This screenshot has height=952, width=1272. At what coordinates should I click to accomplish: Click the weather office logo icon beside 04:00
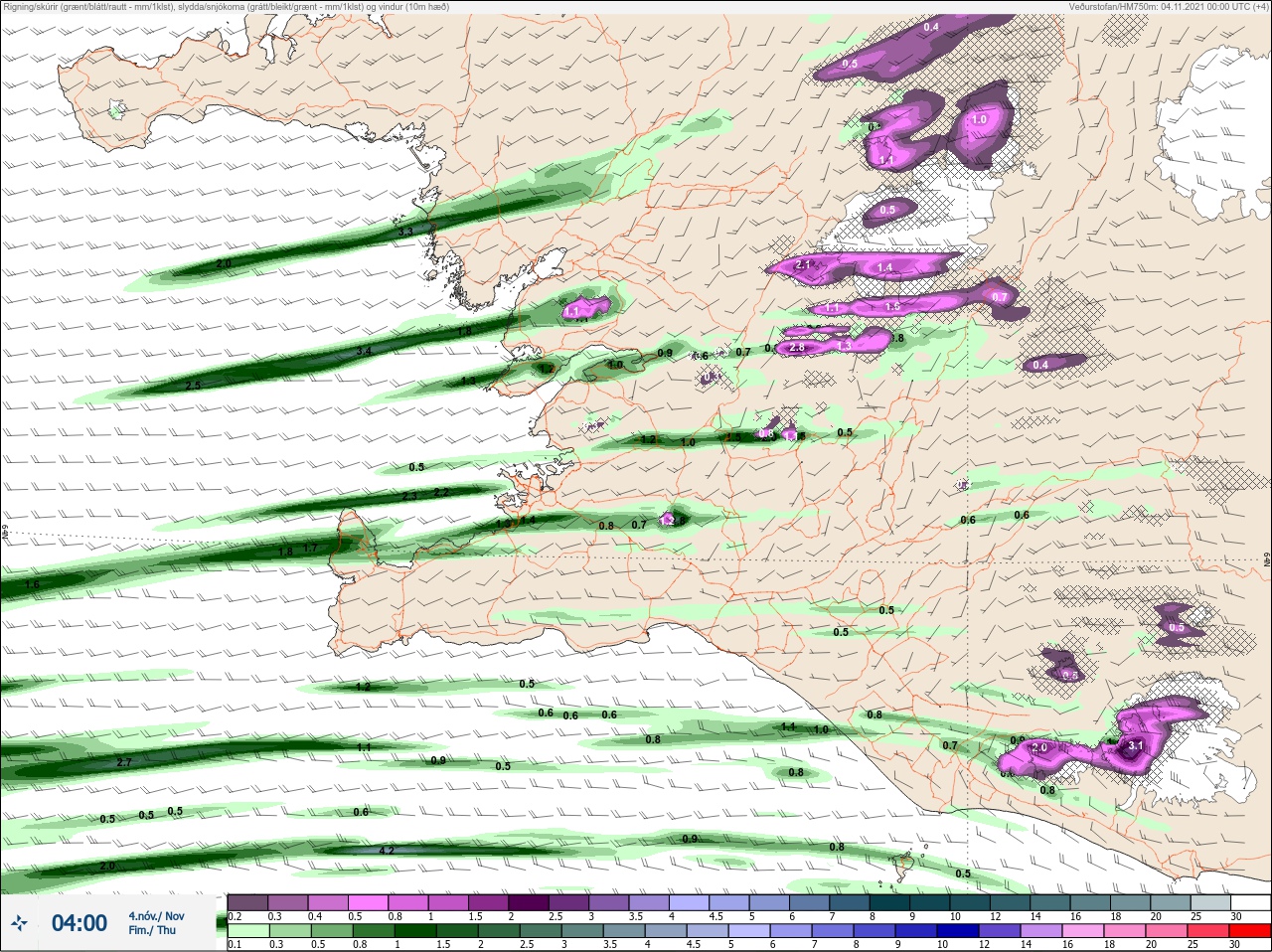[x=20, y=923]
